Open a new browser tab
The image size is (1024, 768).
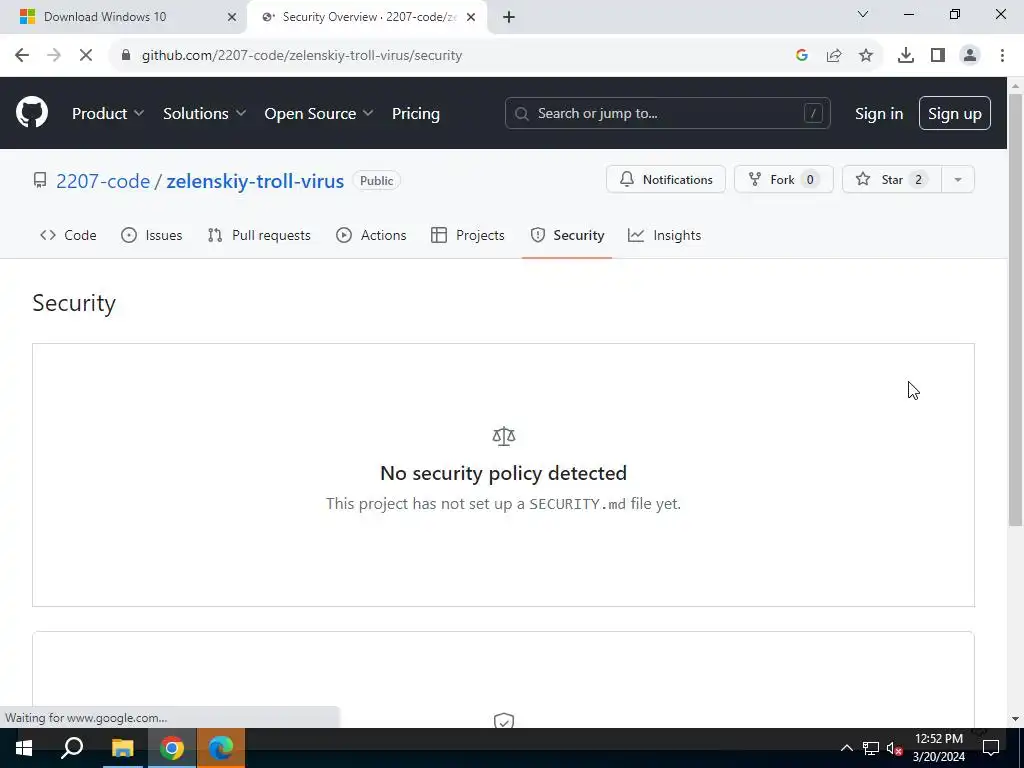pyautogui.click(x=509, y=17)
